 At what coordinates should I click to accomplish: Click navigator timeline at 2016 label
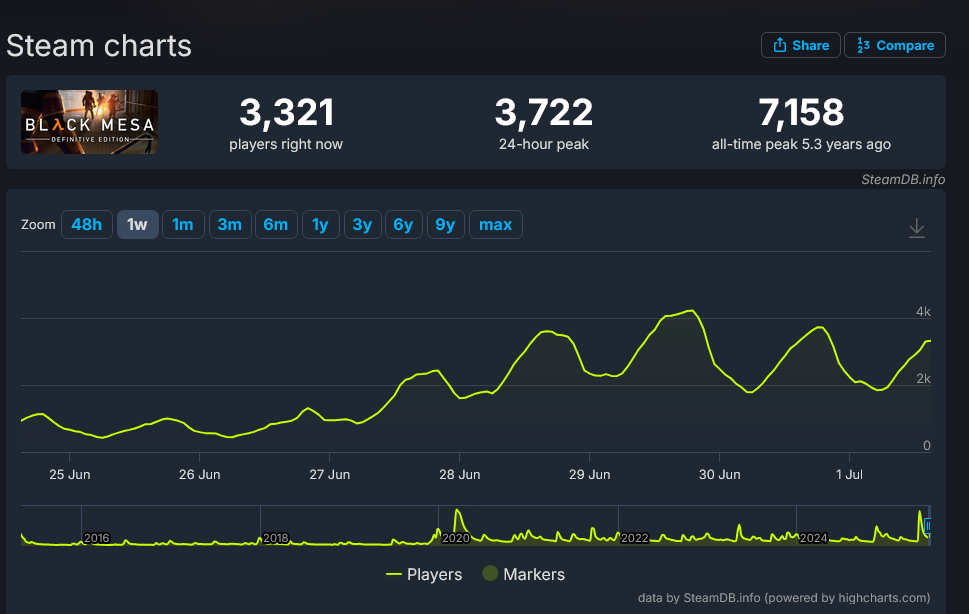click(96, 538)
